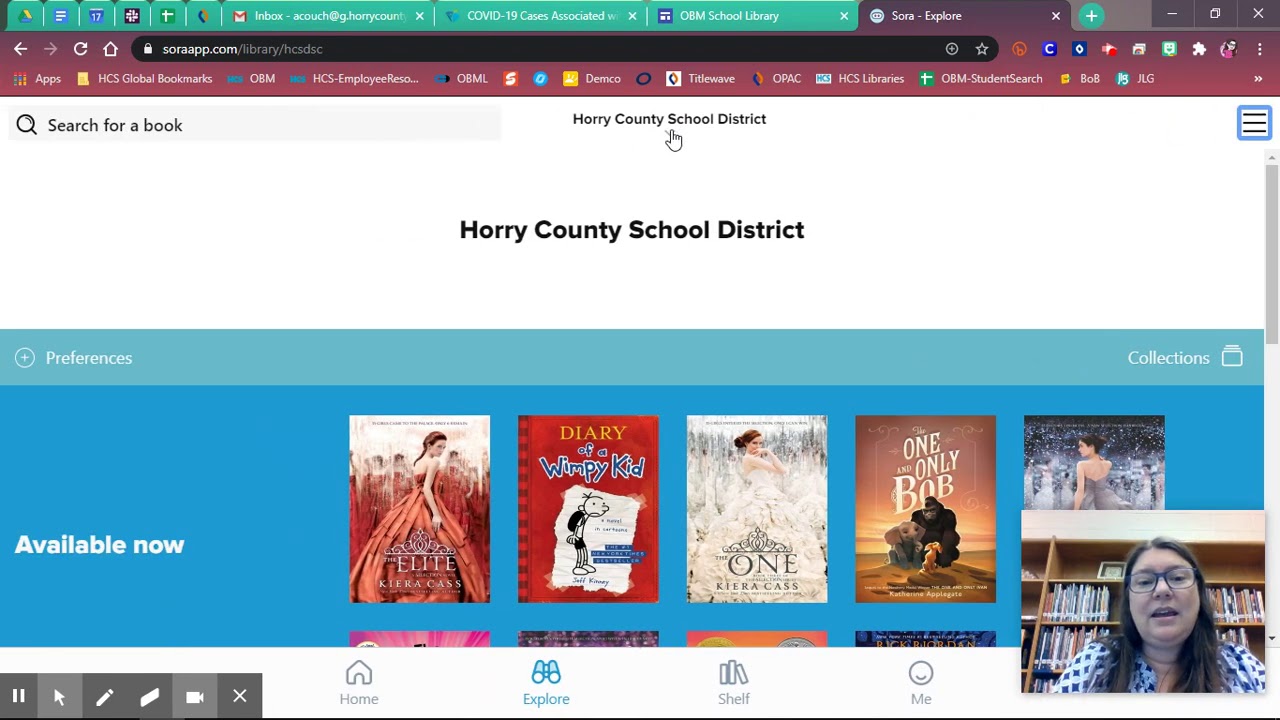Image resolution: width=1280 pixels, height=720 pixels.
Task: Open the Titlewave bookmark
Action: click(700, 79)
